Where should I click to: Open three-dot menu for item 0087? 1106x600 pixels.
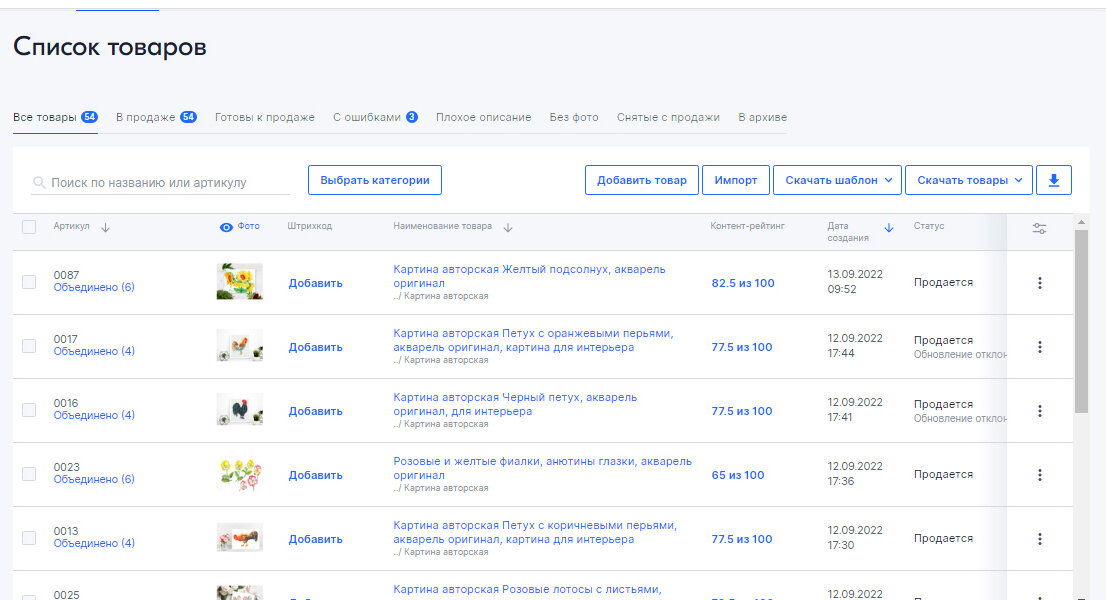1040,283
